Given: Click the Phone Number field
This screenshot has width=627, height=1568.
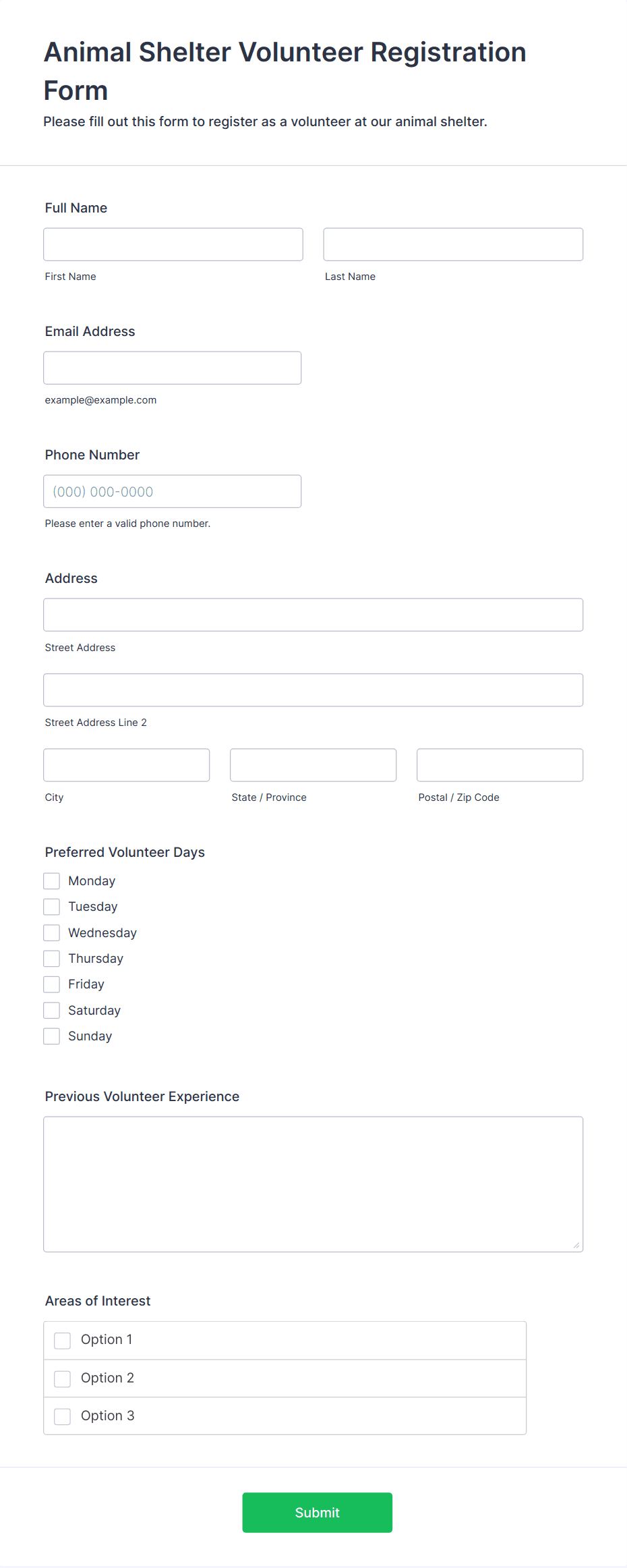Looking at the screenshot, I should [173, 491].
